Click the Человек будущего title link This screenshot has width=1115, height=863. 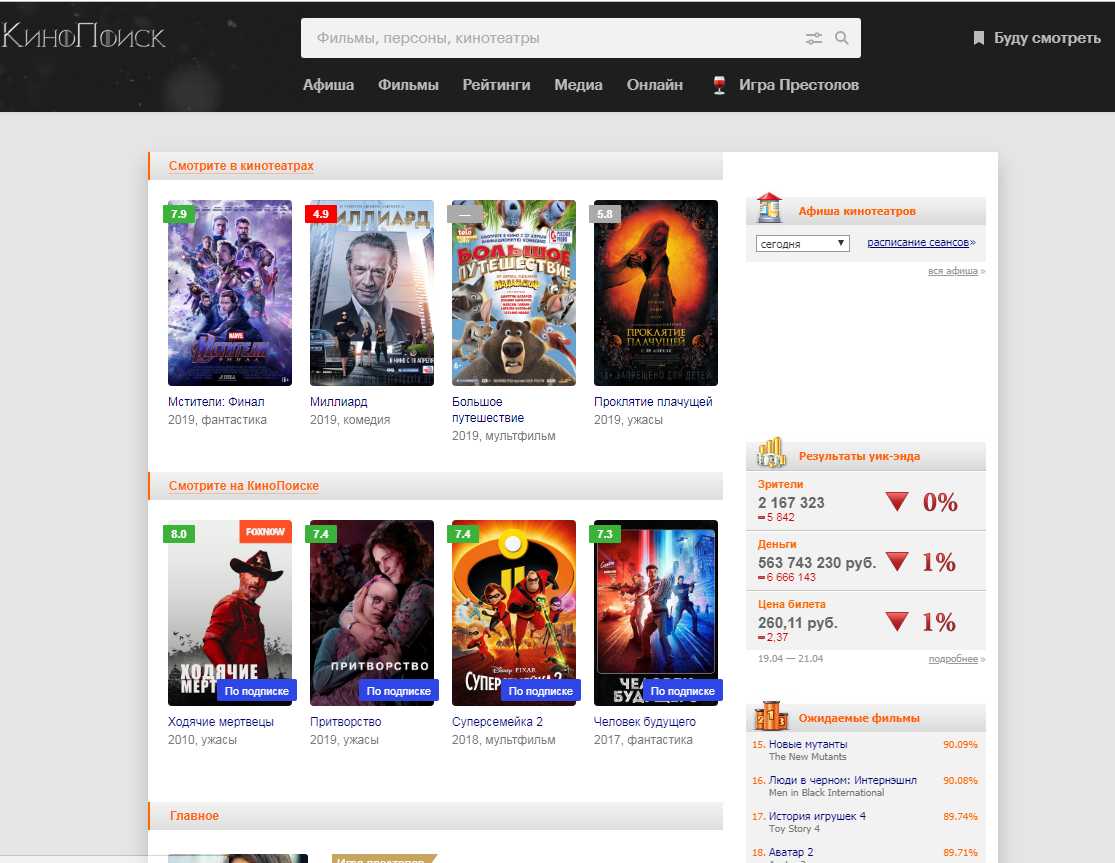[x=645, y=722]
